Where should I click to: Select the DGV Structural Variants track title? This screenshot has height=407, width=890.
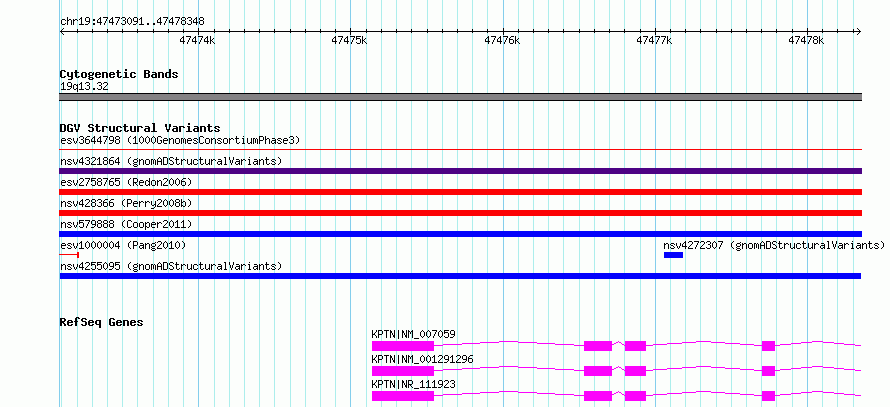tap(140, 128)
